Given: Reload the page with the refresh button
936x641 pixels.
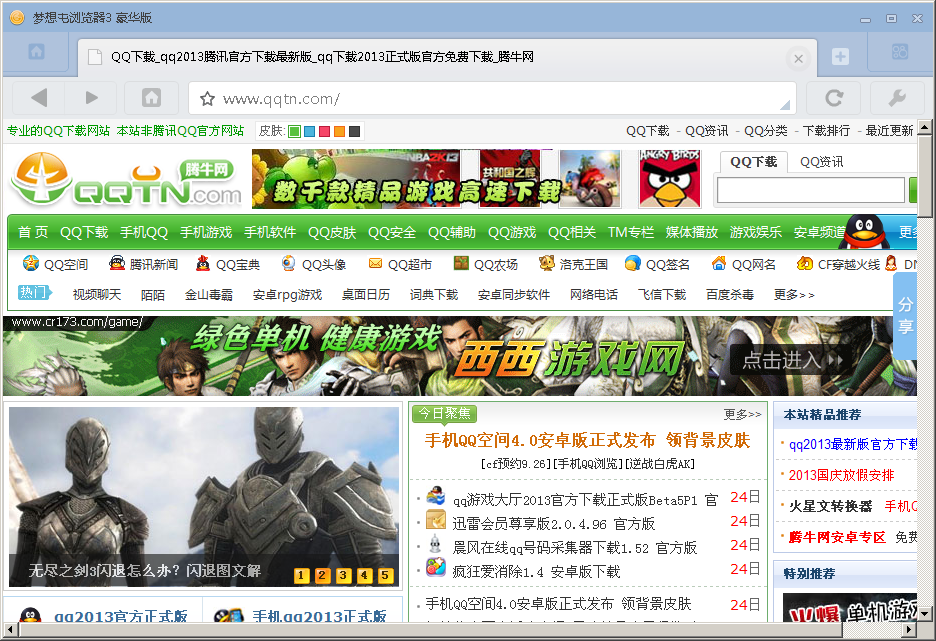Looking at the screenshot, I should 833,98.
